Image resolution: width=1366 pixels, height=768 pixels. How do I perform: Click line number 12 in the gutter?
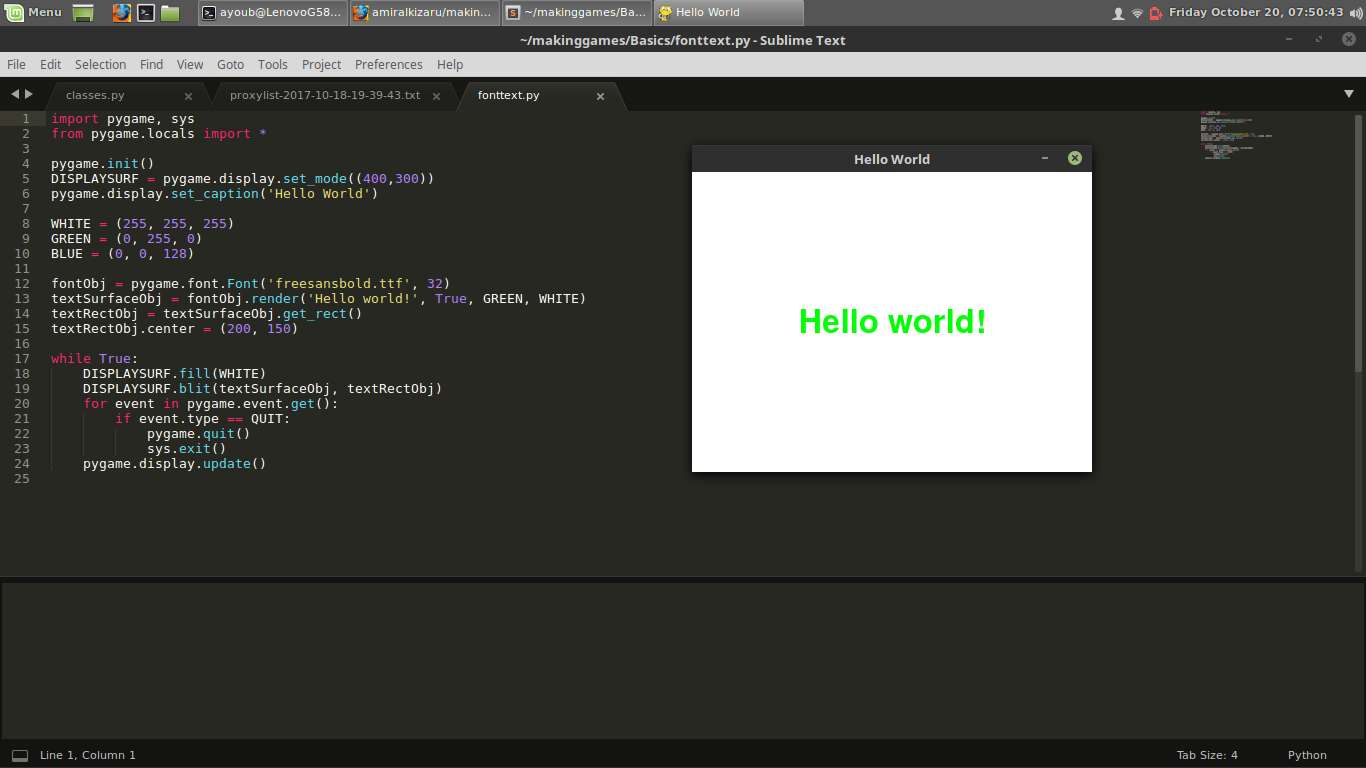[22, 283]
